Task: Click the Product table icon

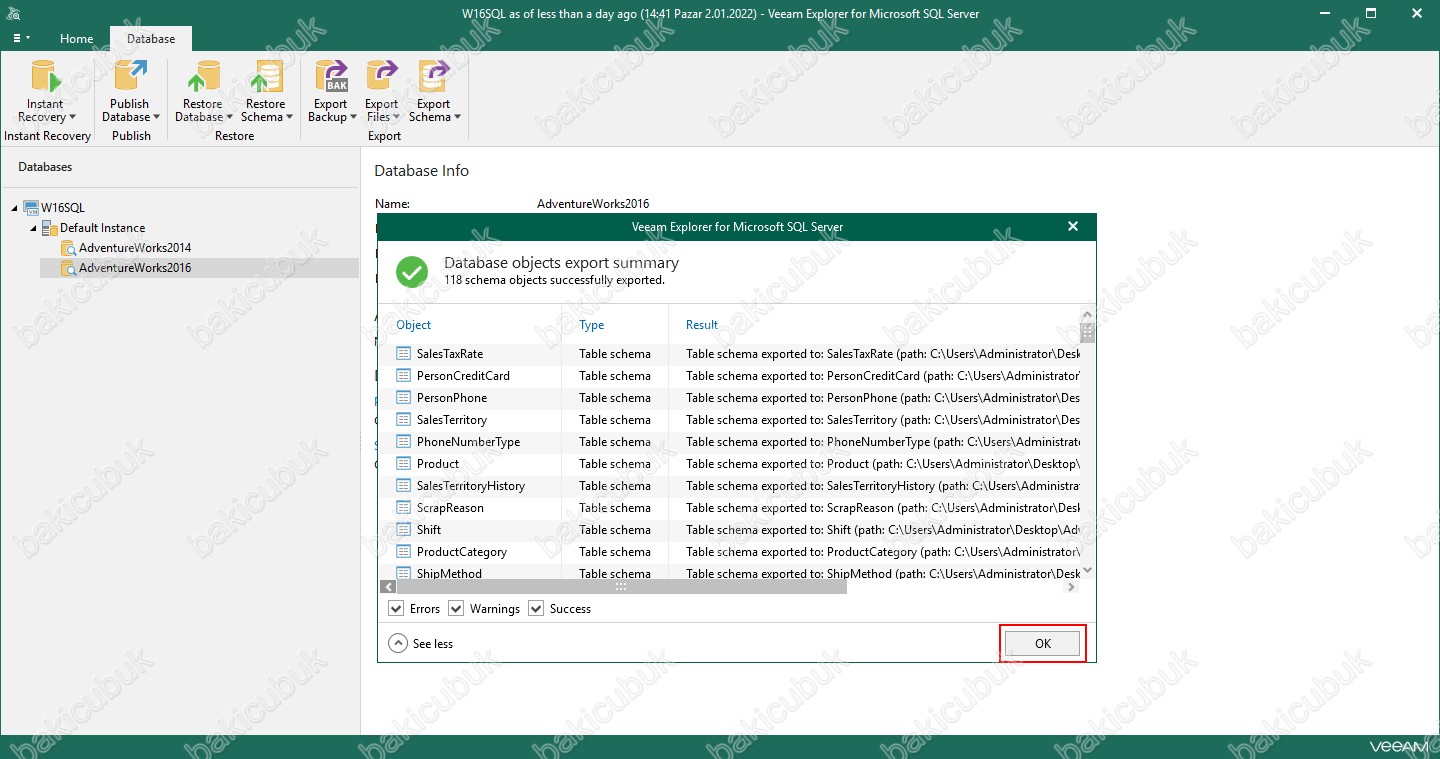Action: point(404,464)
